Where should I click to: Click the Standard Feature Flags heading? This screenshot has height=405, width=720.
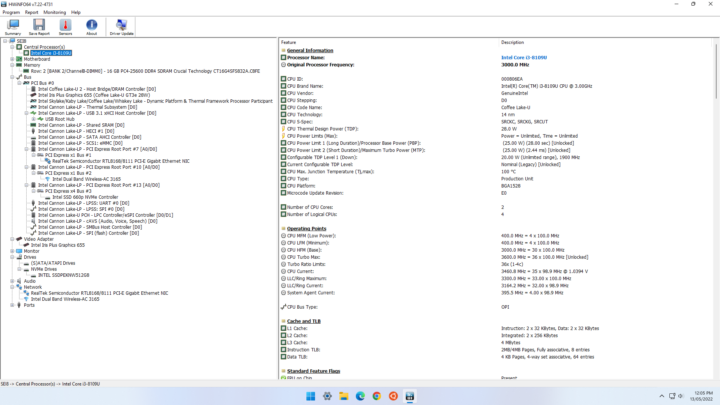313,371
